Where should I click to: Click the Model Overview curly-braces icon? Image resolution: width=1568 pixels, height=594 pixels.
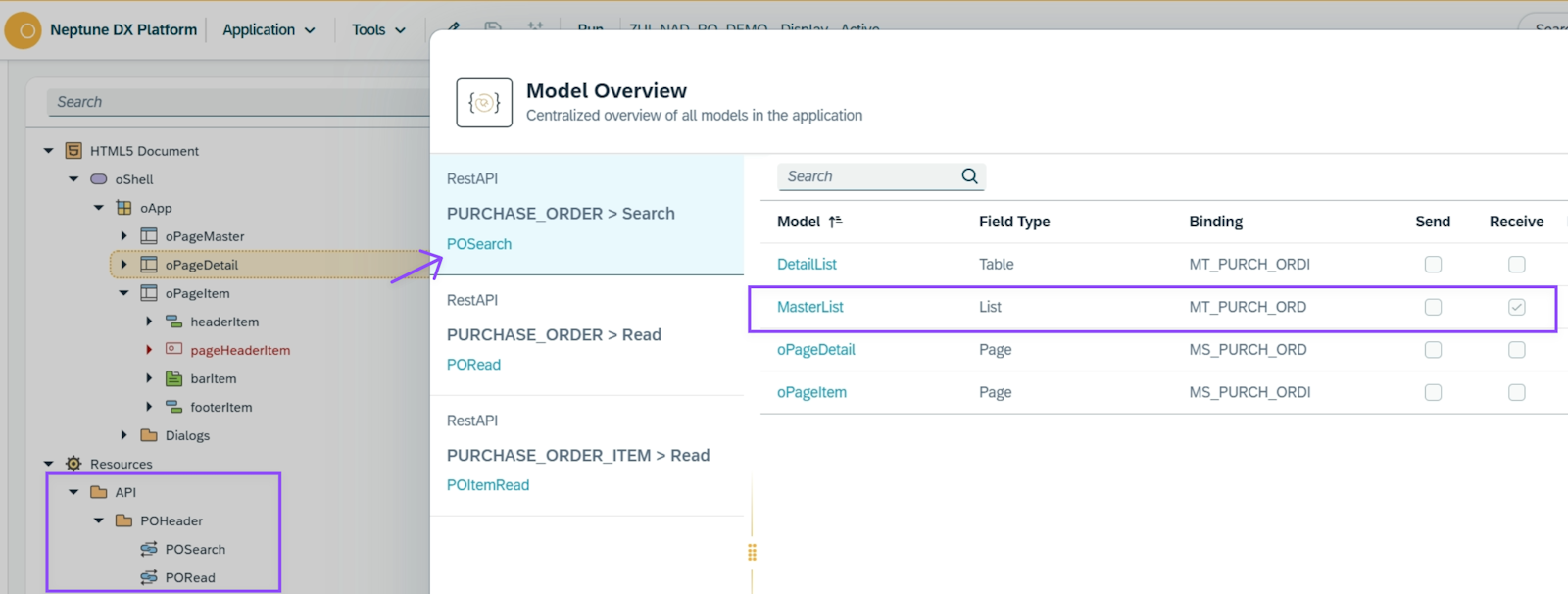click(484, 103)
